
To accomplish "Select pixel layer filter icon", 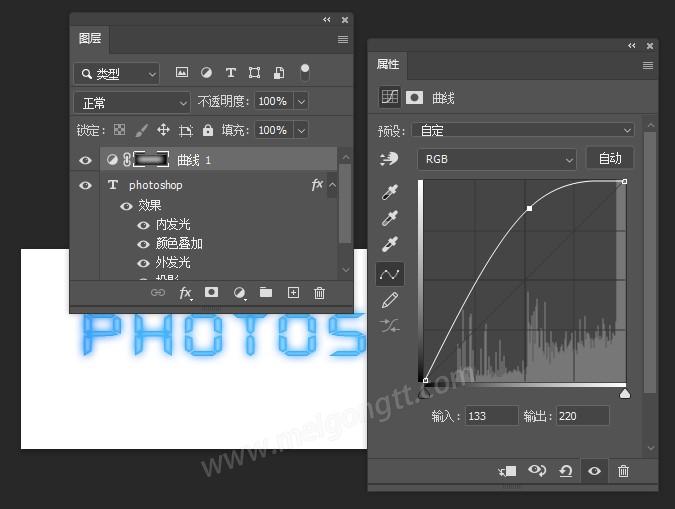I will (x=182, y=72).
